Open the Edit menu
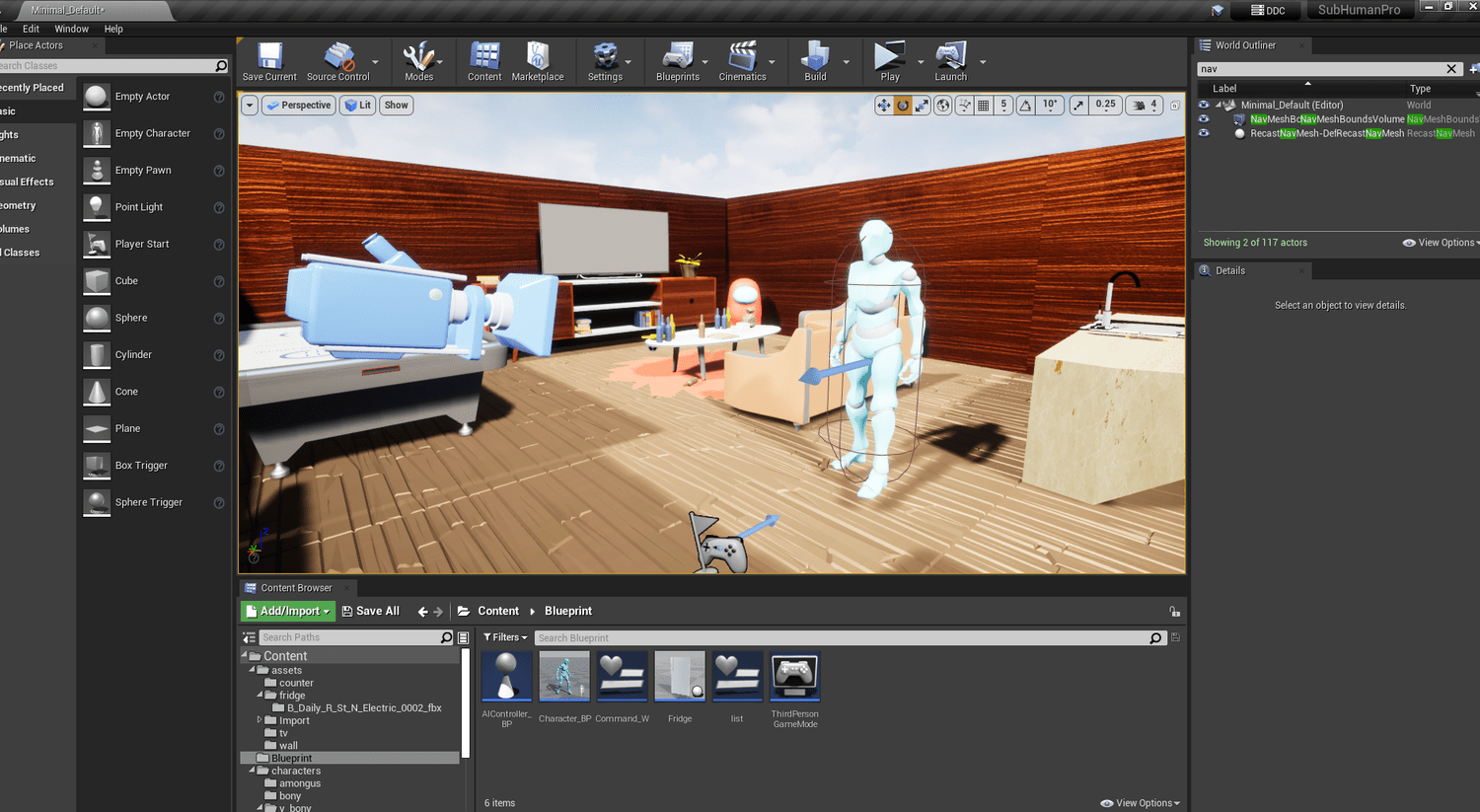 point(32,29)
